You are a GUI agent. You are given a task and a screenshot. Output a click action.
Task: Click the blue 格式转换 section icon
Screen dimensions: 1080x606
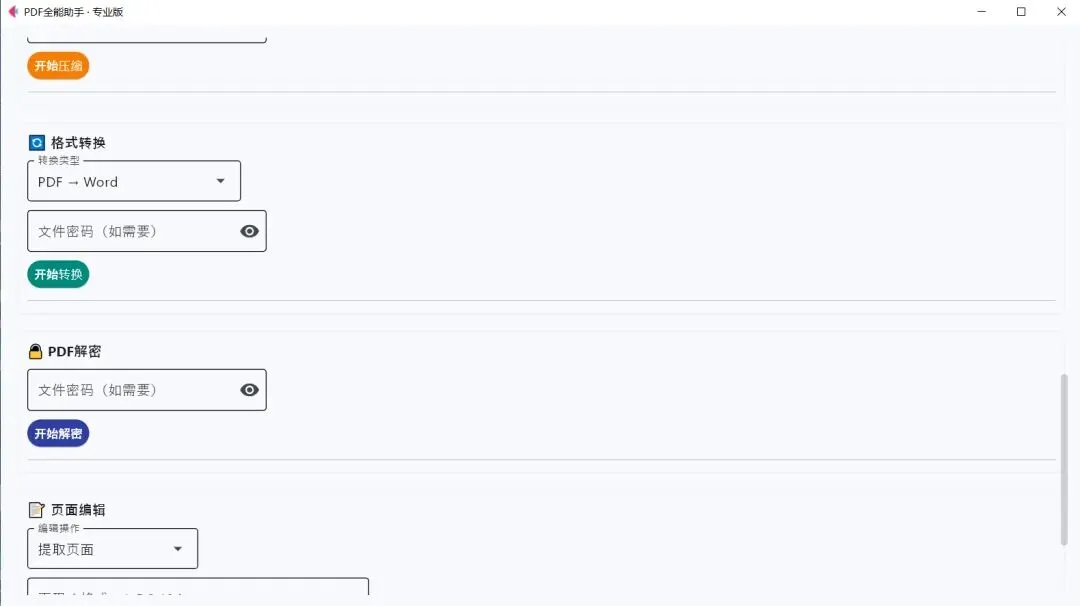point(37,143)
